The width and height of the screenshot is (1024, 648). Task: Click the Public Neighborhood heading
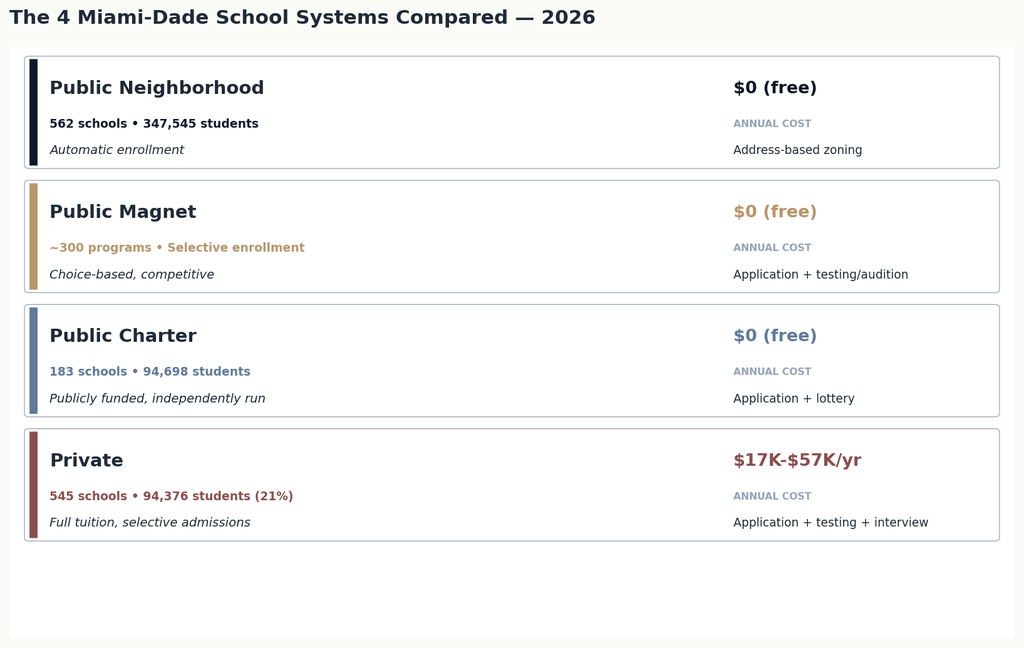[x=157, y=88]
